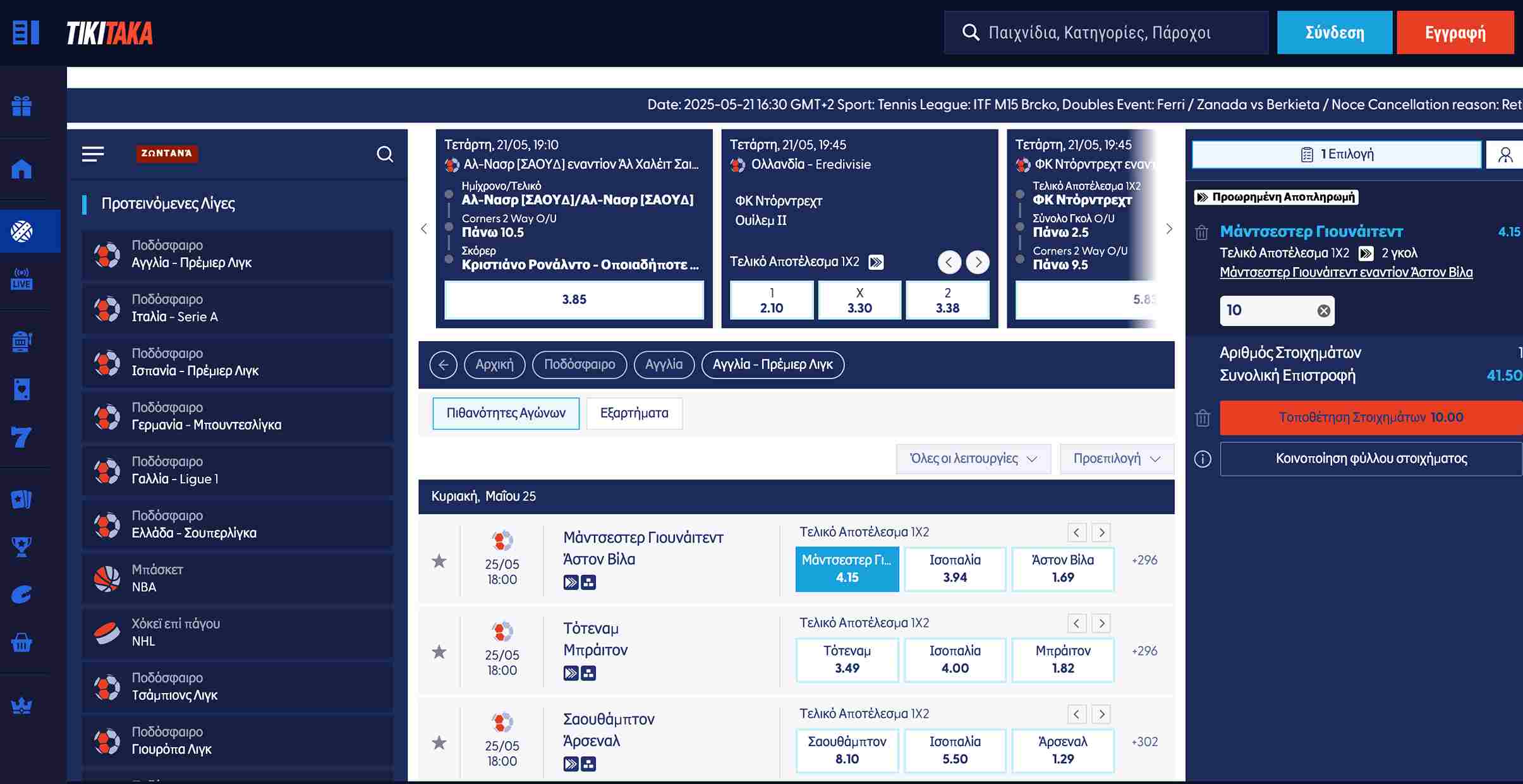Image resolution: width=1523 pixels, height=784 pixels.
Task: Switch to next market for Μάντσεστερ match
Action: (1101, 533)
